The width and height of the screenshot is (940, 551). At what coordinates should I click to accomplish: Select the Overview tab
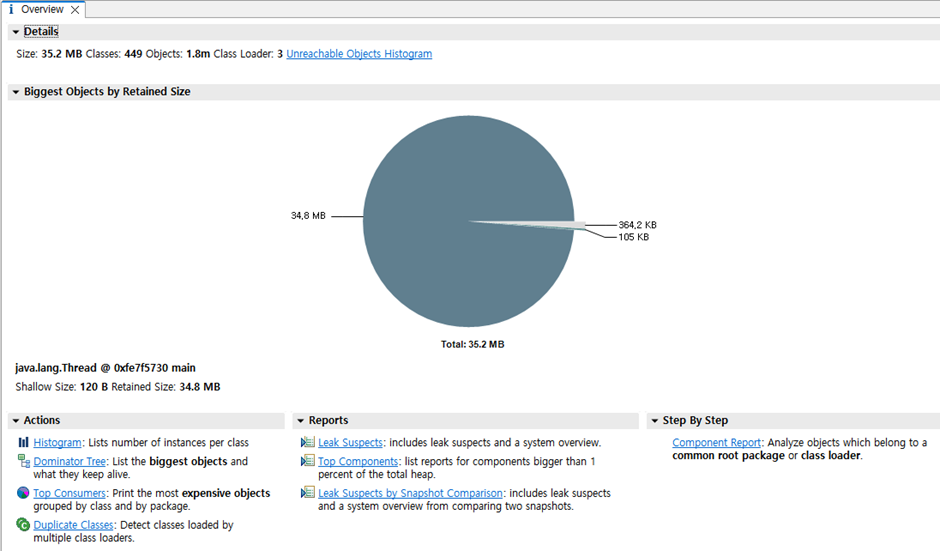pyautogui.click(x=42, y=10)
